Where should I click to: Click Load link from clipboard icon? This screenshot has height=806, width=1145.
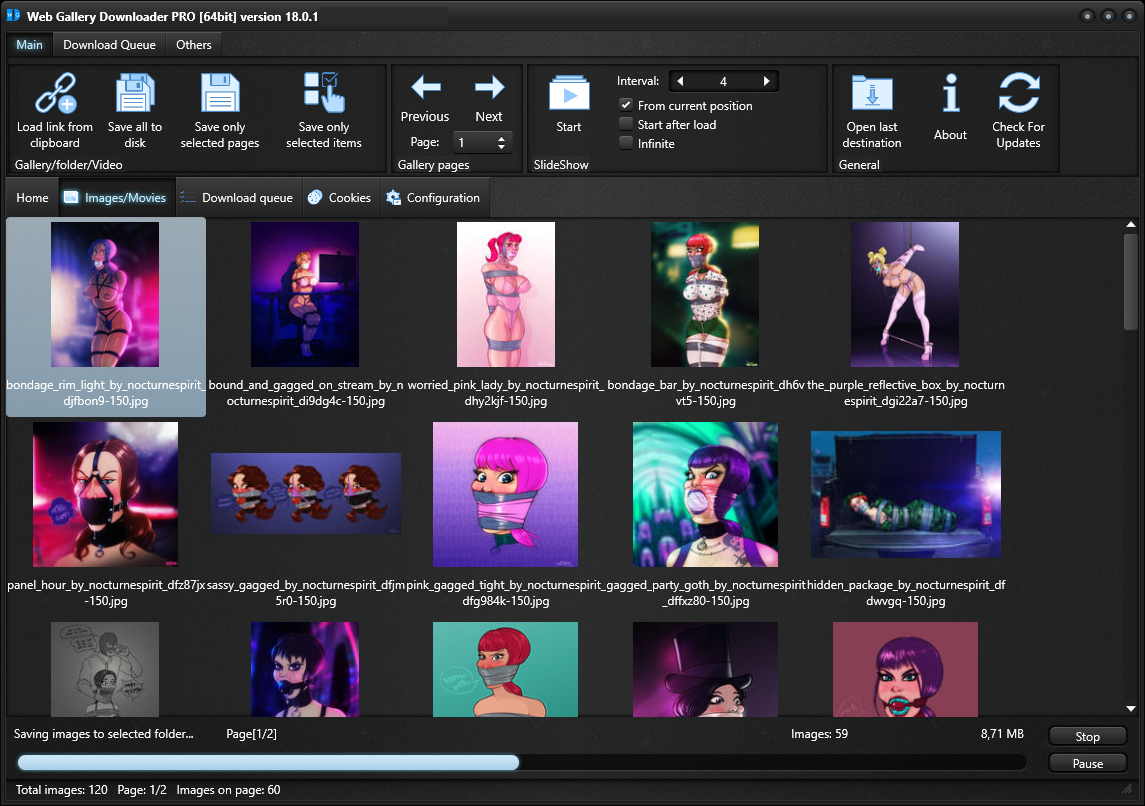[x=56, y=93]
